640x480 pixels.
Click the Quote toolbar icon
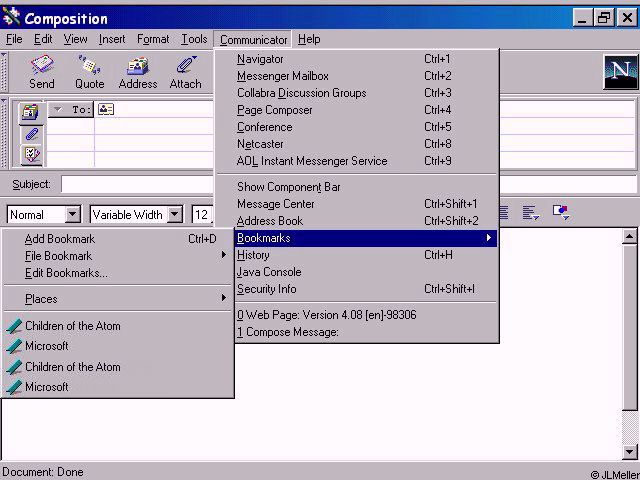pyautogui.click(x=89, y=72)
